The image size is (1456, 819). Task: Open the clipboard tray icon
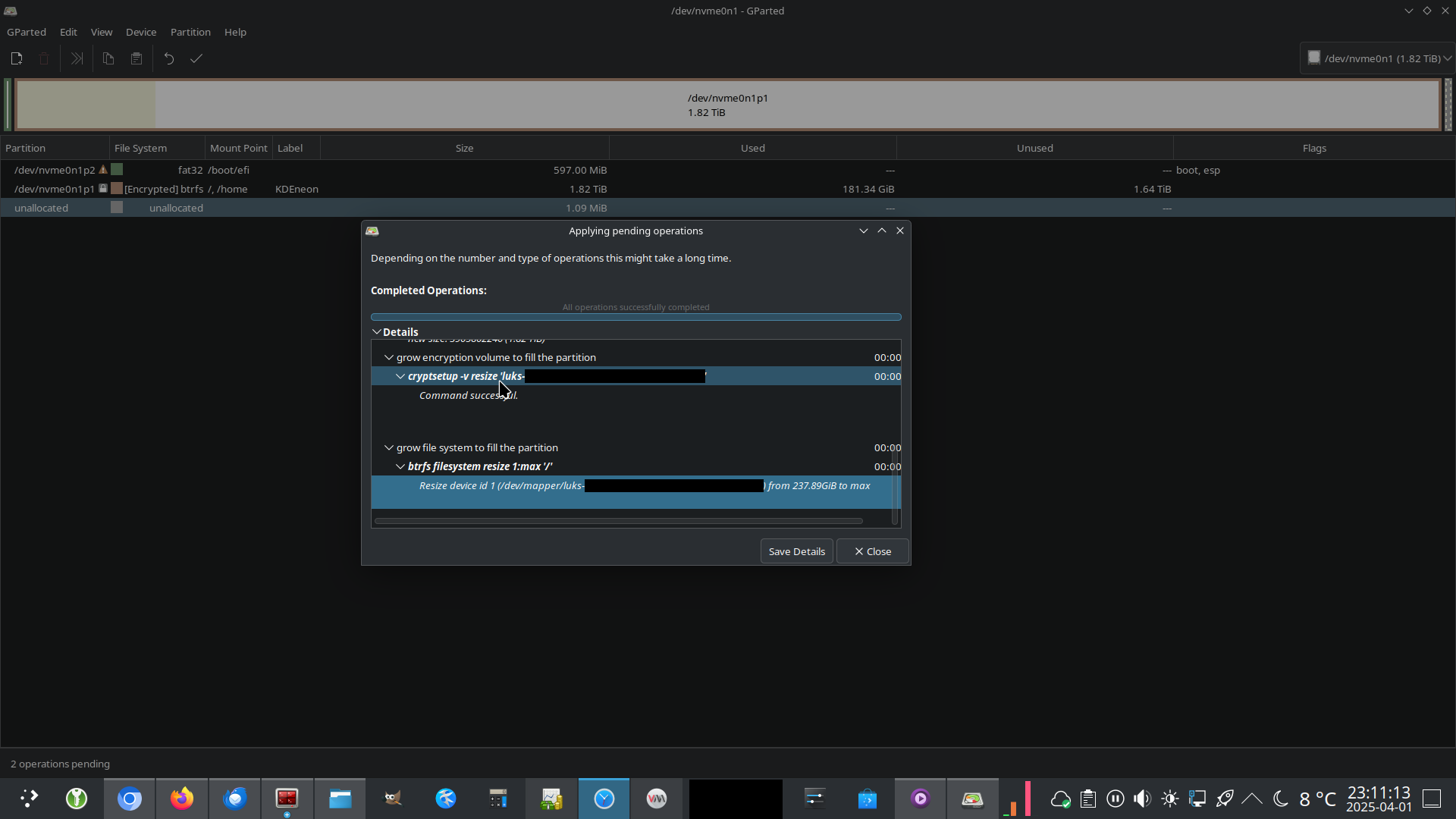[1088, 799]
